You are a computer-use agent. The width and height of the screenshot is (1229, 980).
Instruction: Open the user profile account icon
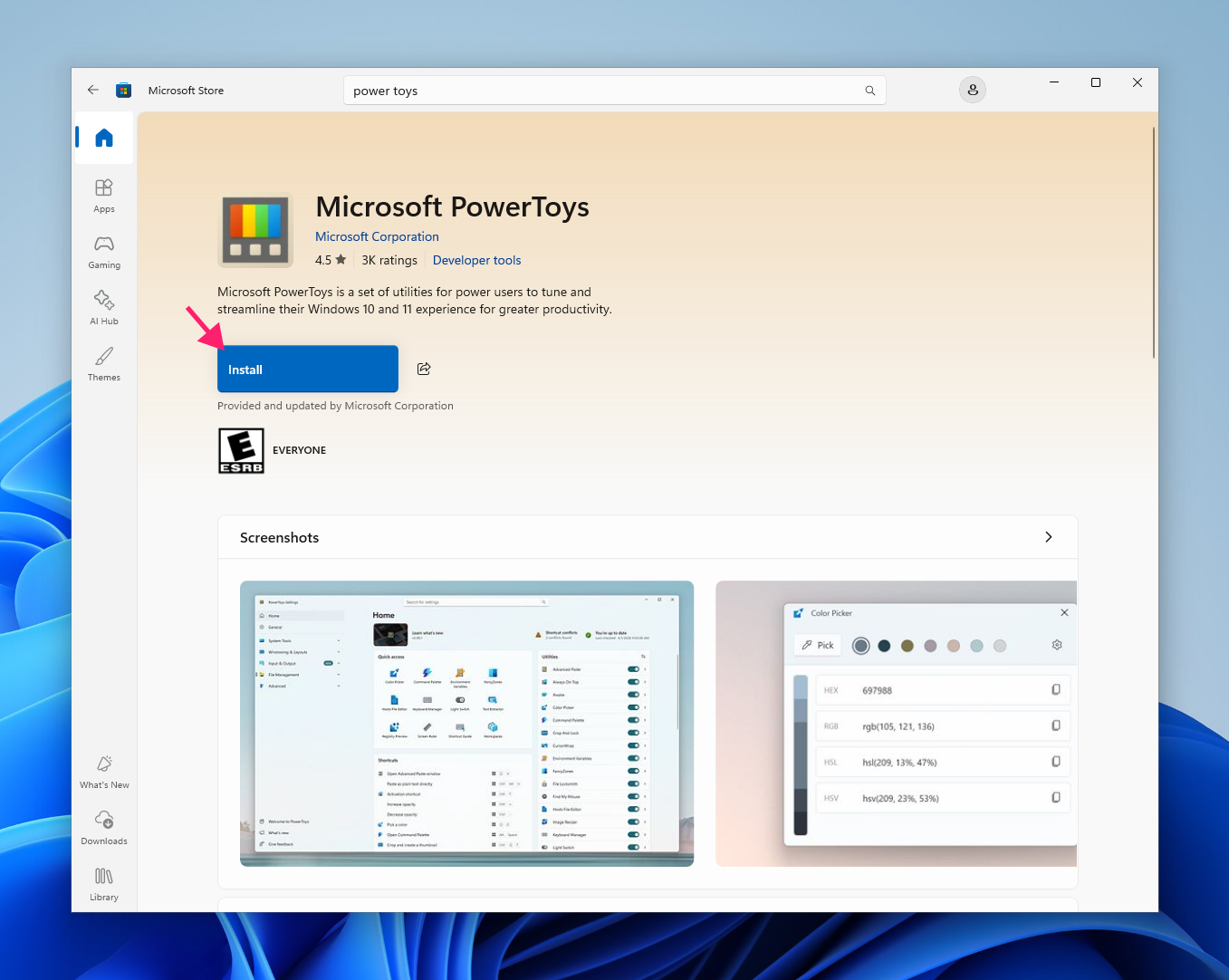coord(973,90)
